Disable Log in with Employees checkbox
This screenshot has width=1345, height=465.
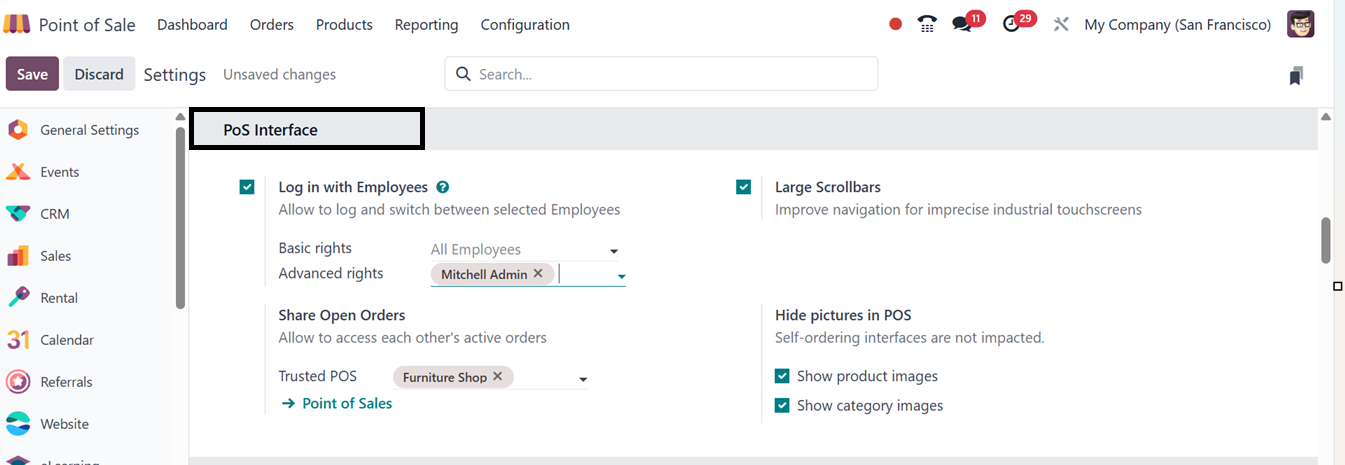click(247, 187)
